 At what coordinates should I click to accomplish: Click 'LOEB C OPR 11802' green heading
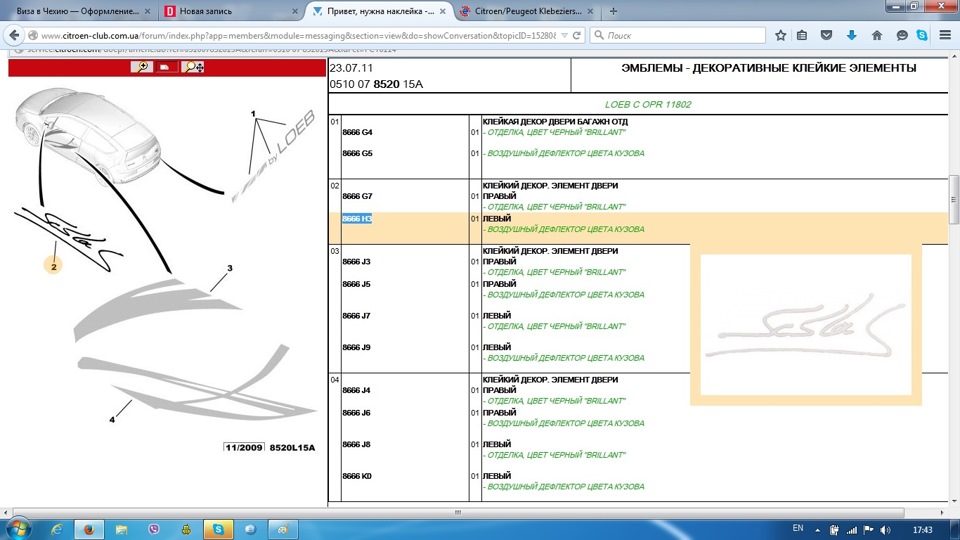[648, 104]
